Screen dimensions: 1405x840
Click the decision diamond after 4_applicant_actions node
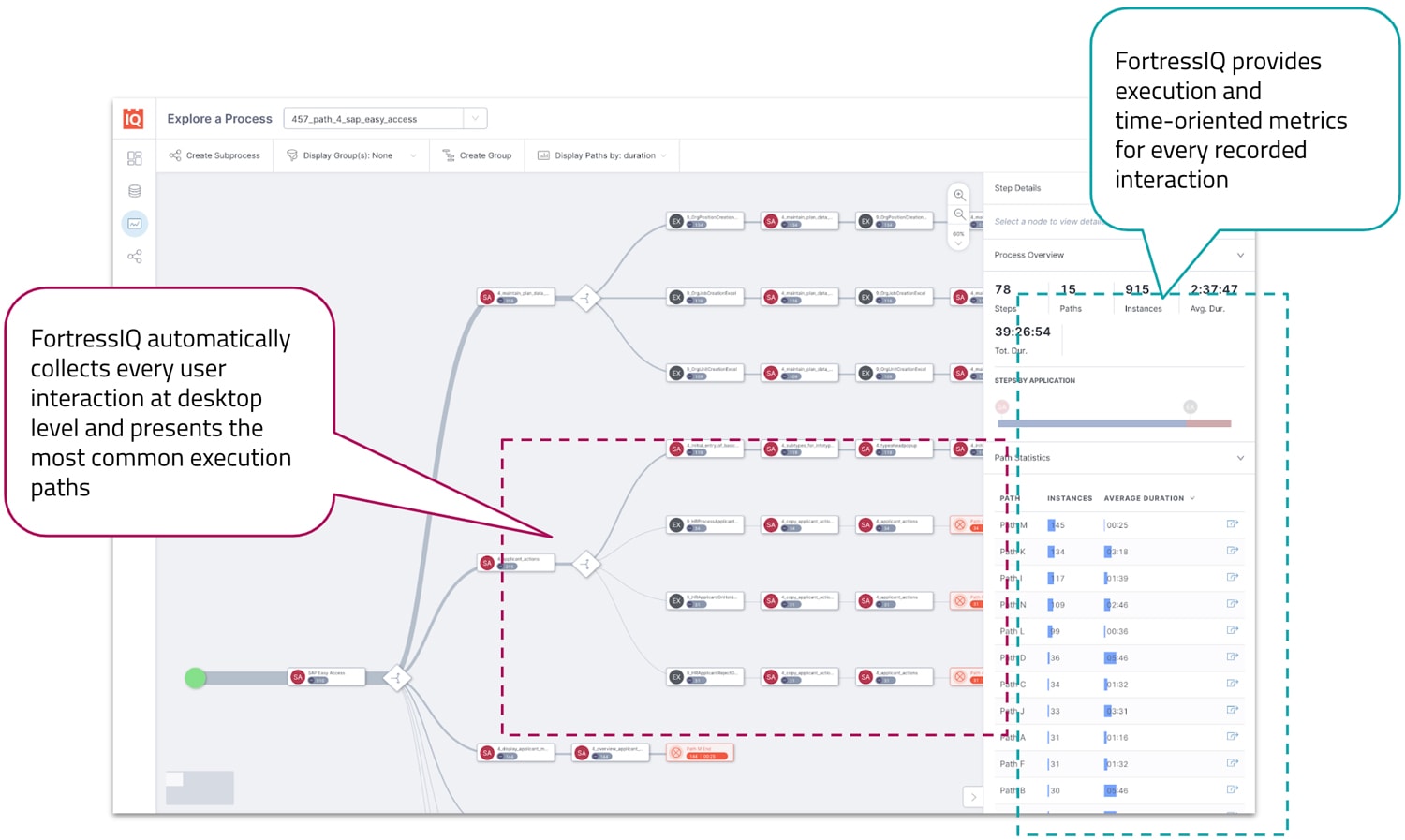tap(586, 564)
